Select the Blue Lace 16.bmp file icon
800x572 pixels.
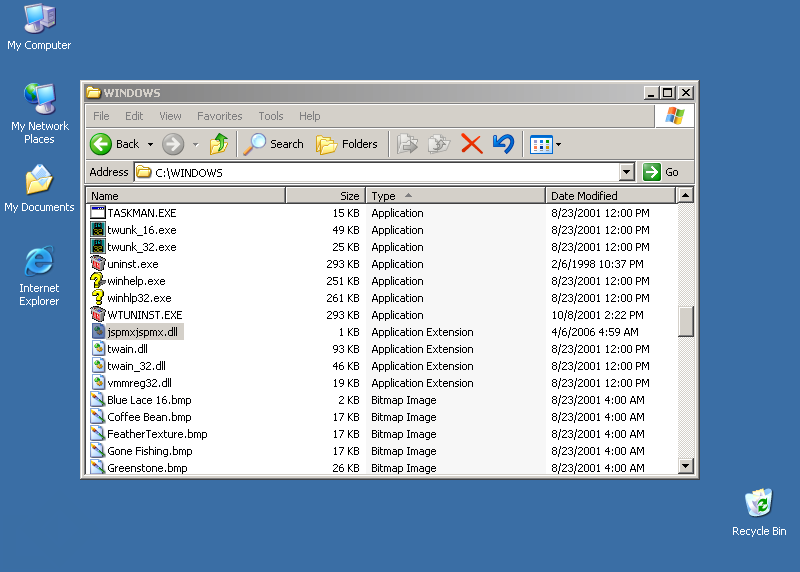[x=97, y=400]
